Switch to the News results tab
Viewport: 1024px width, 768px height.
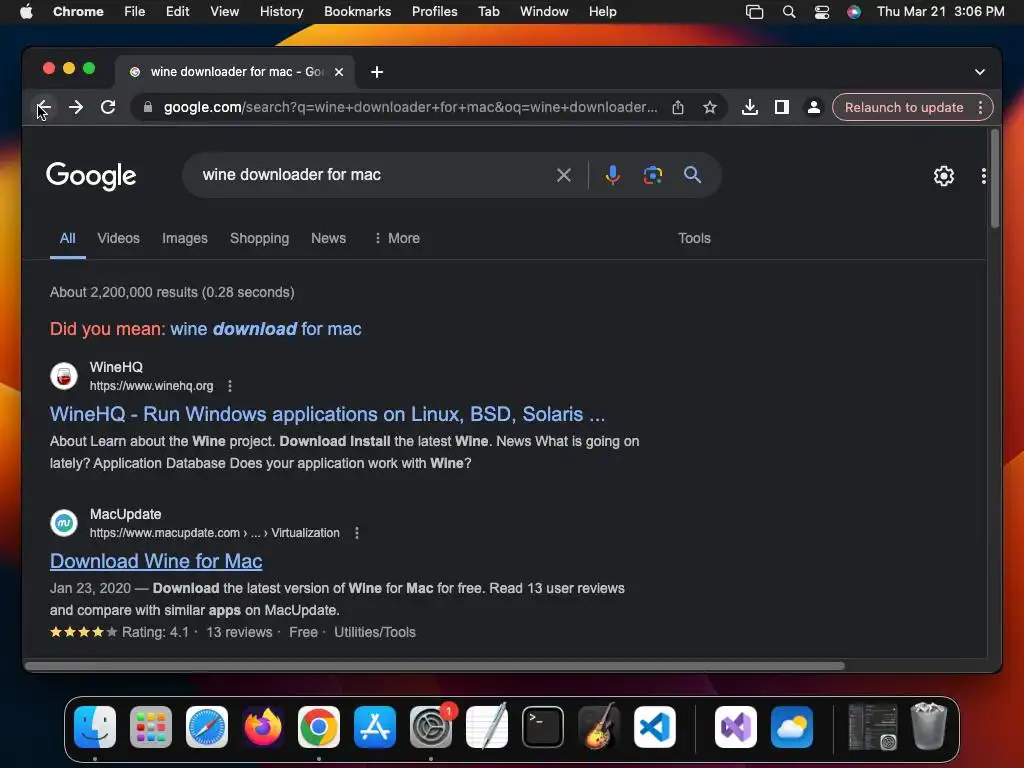(x=328, y=238)
